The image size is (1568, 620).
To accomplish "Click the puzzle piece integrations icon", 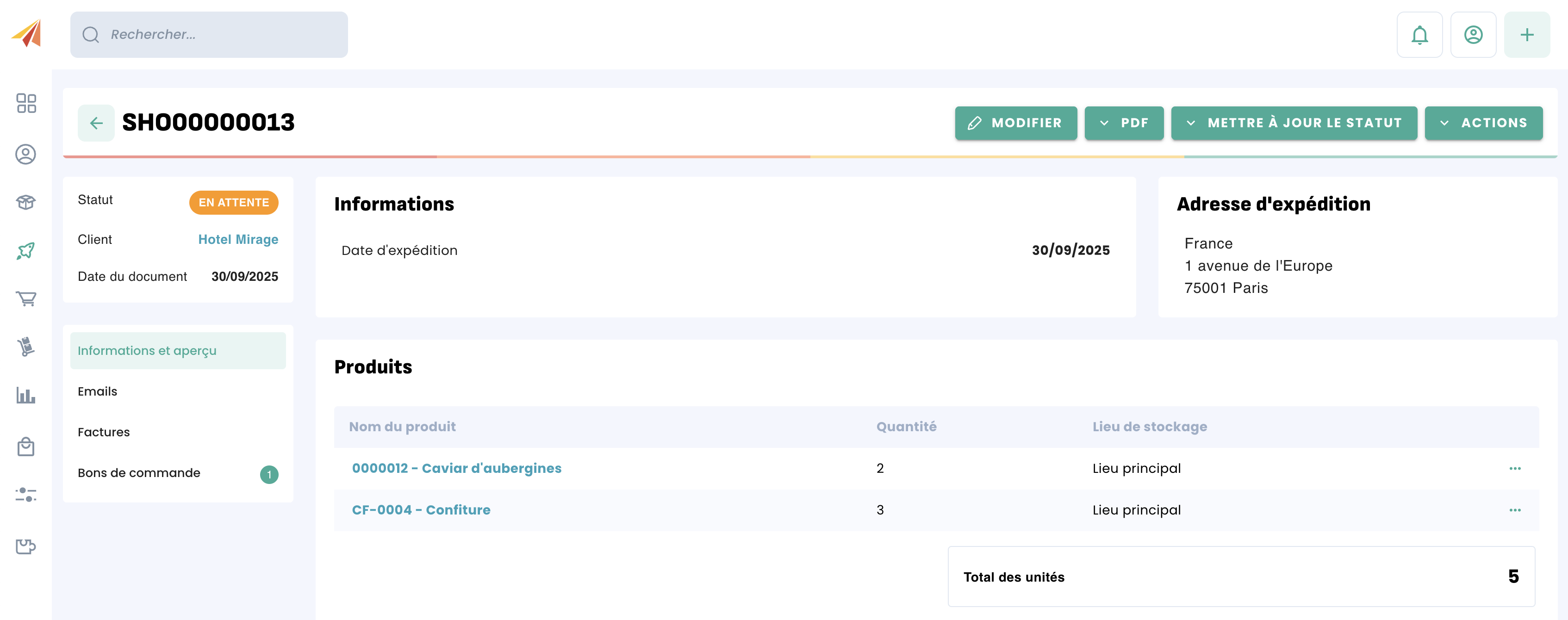I will 25,546.
